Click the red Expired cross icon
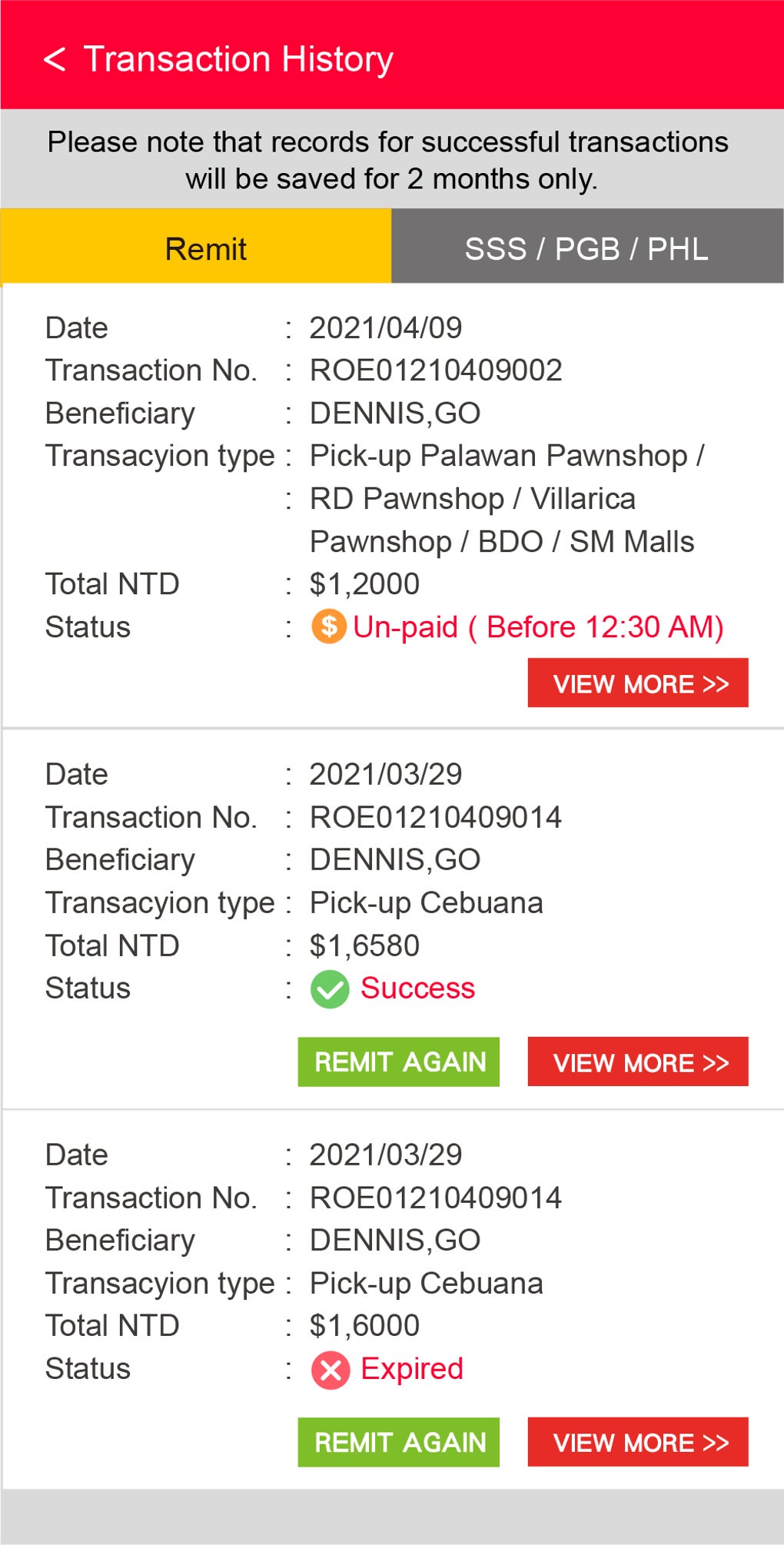This screenshot has width=784, height=1545. pos(331,1370)
